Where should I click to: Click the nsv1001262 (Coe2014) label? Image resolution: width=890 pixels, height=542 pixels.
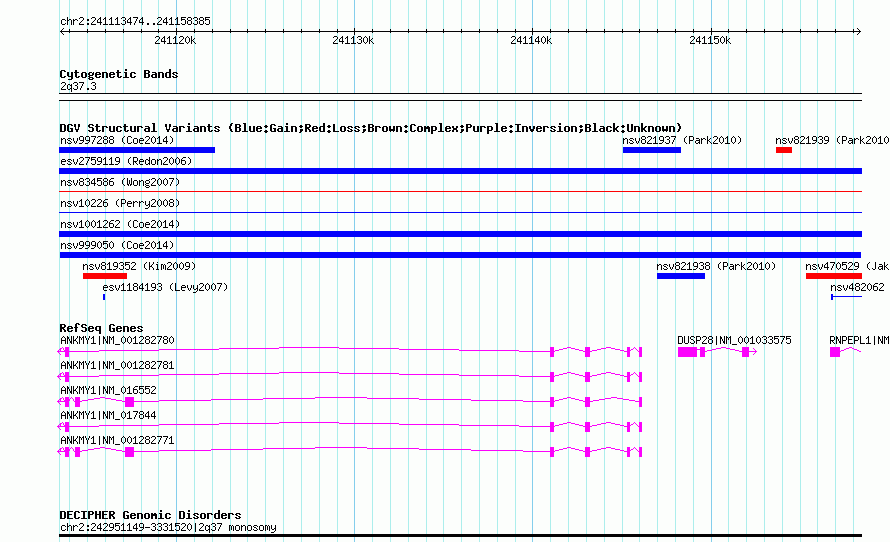tap(120, 224)
